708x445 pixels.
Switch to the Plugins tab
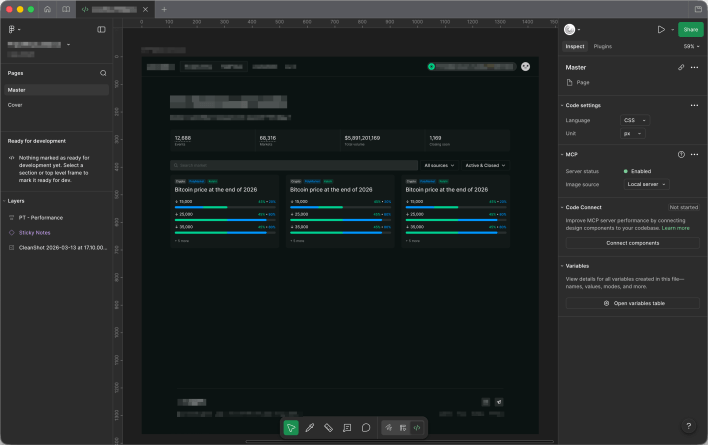point(603,46)
